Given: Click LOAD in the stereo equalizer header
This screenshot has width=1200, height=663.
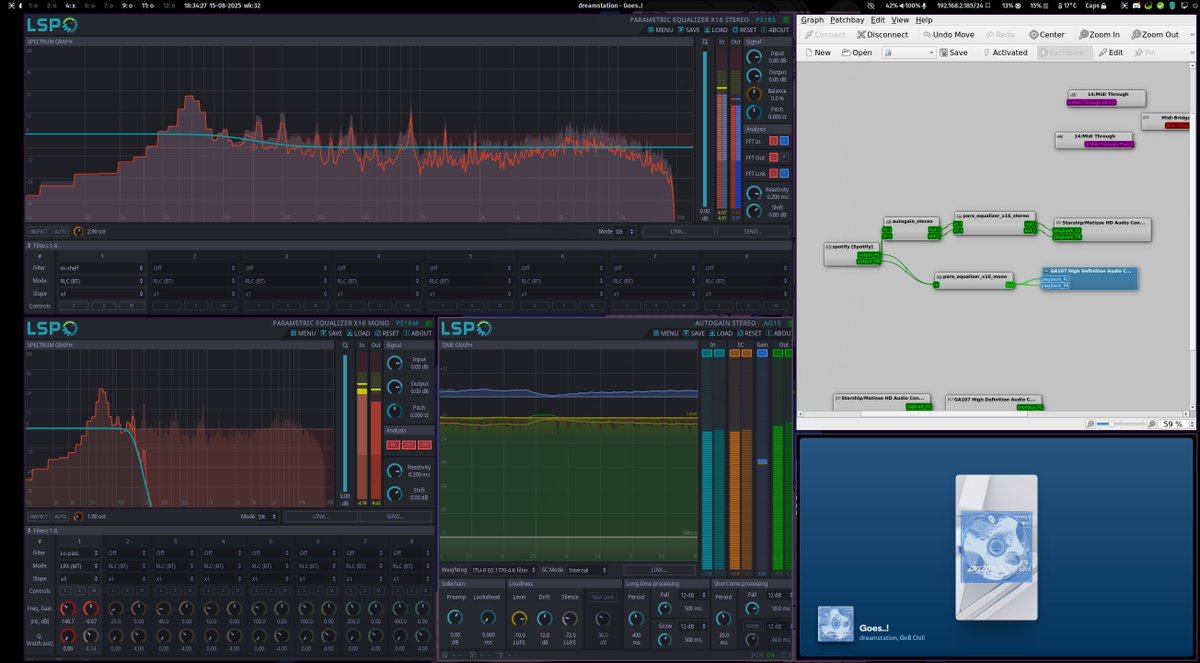Looking at the screenshot, I should click(716, 30).
